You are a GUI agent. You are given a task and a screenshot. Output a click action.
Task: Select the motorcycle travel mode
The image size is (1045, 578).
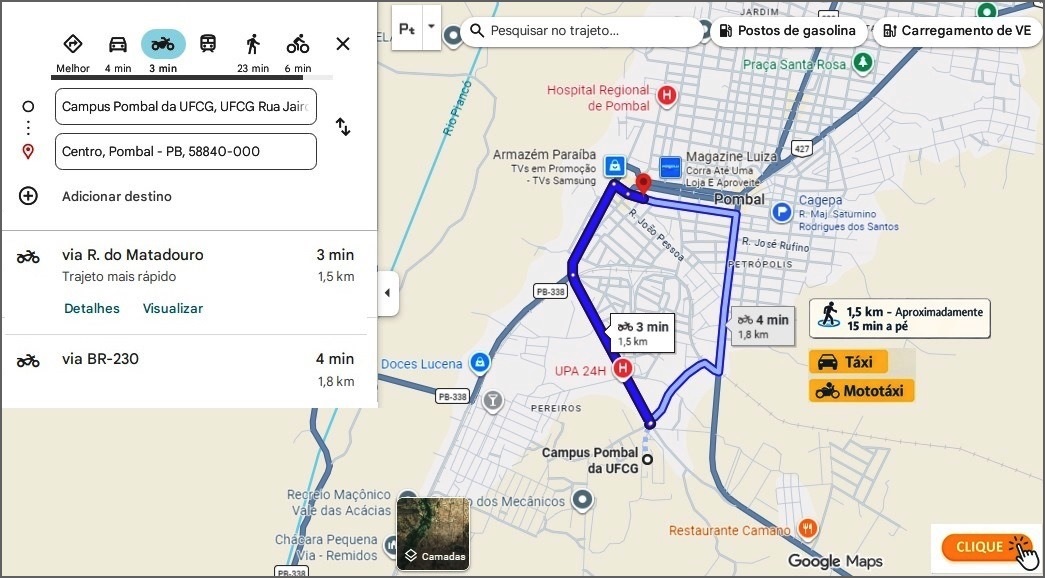coord(163,44)
